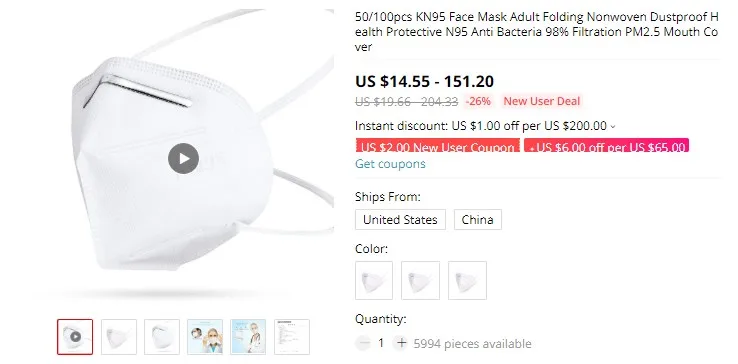This screenshot has height=364, width=738.
Task: Choose the third color option swatch
Action: point(467,281)
